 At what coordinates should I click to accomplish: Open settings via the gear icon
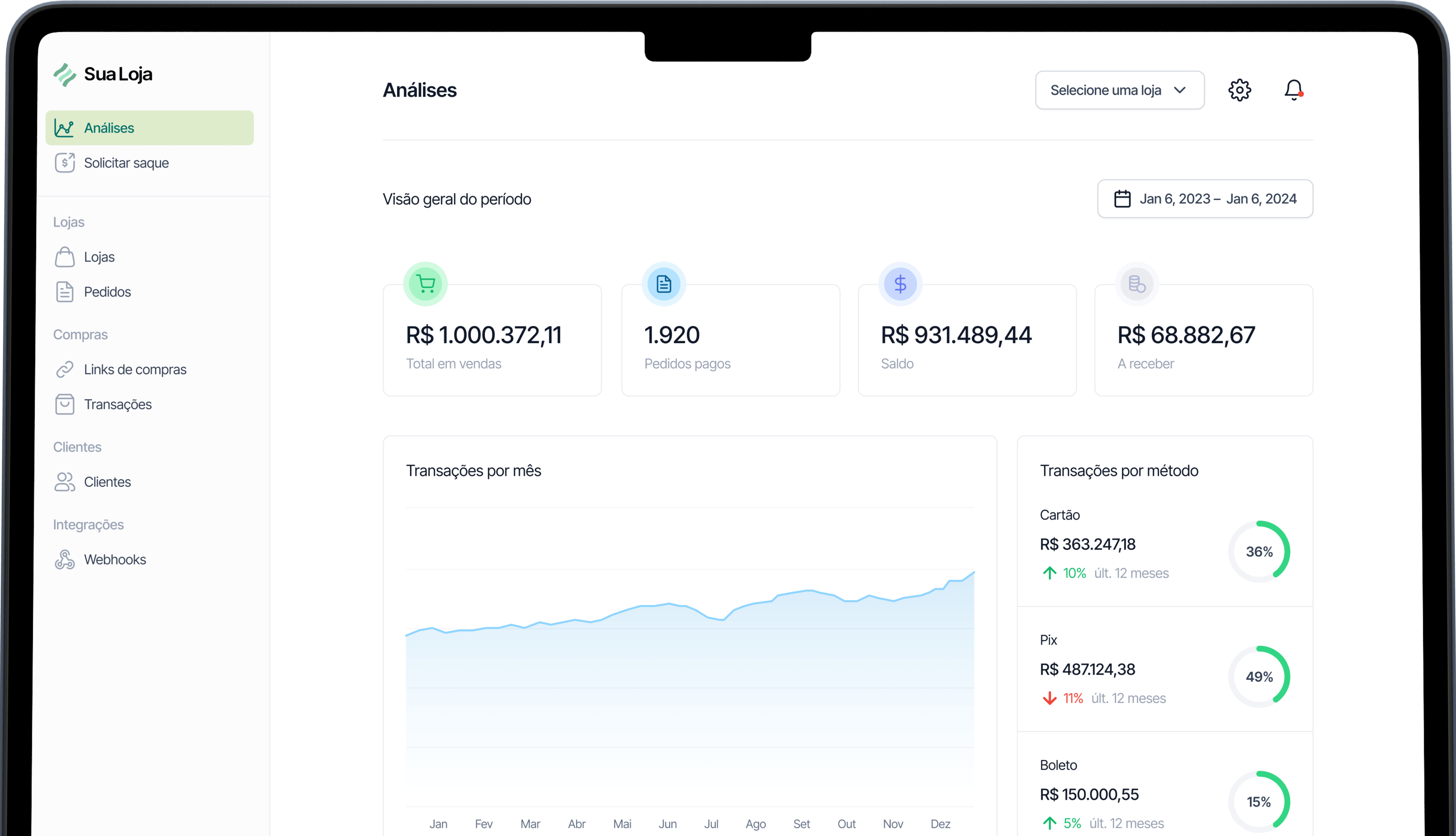[x=1239, y=90]
